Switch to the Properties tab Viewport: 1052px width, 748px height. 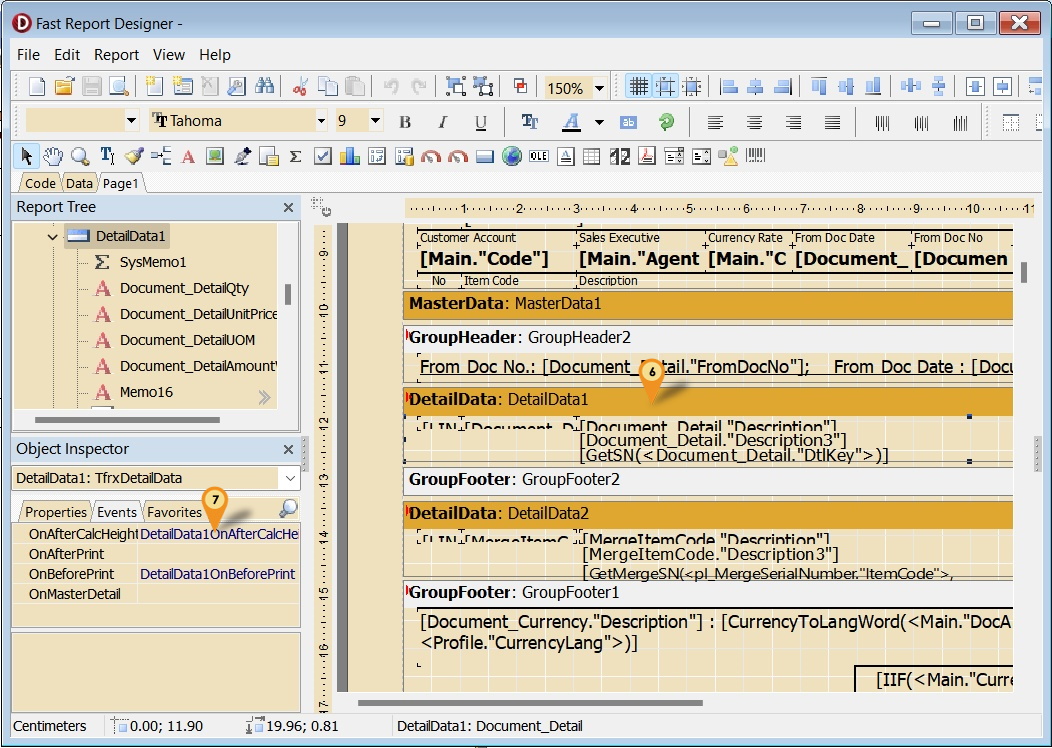coord(56,512)
